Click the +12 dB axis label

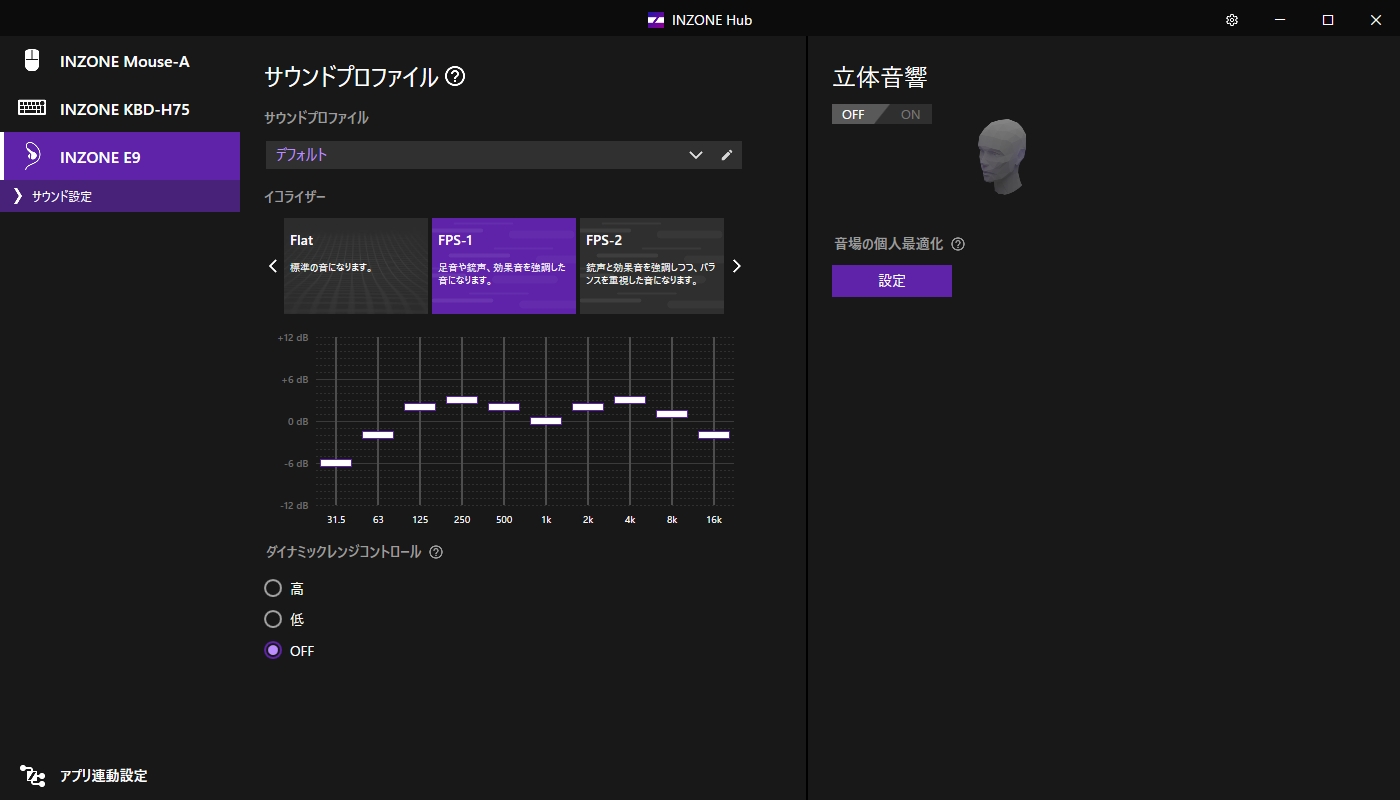pyautogui.click(x=293, y=338)
